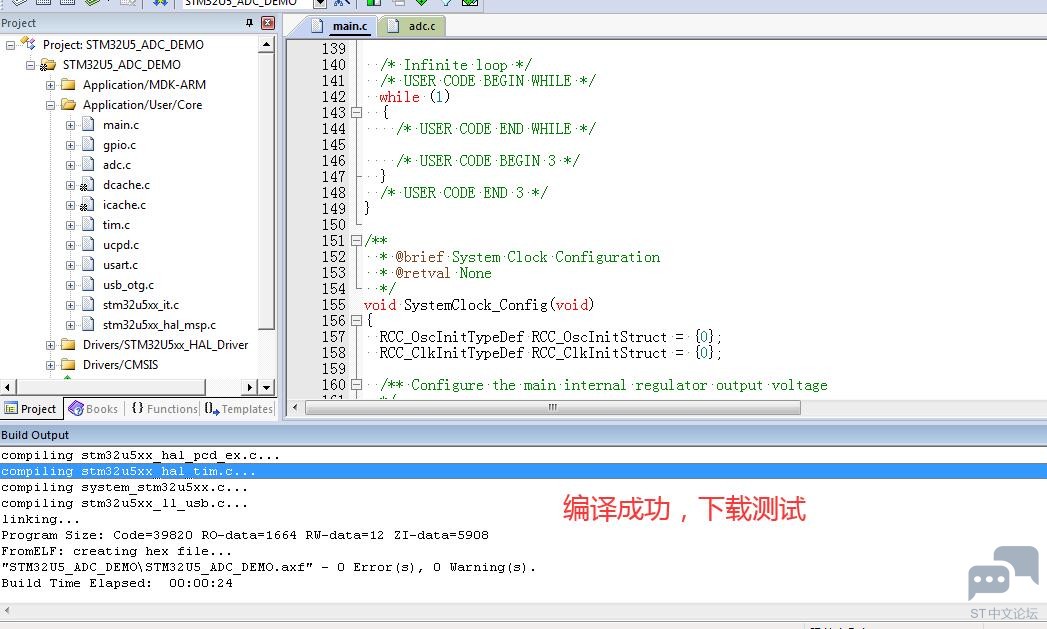Viewport: 1047px width, 629px height.
Task: Click the tim.c file icon
Action: 88,224
